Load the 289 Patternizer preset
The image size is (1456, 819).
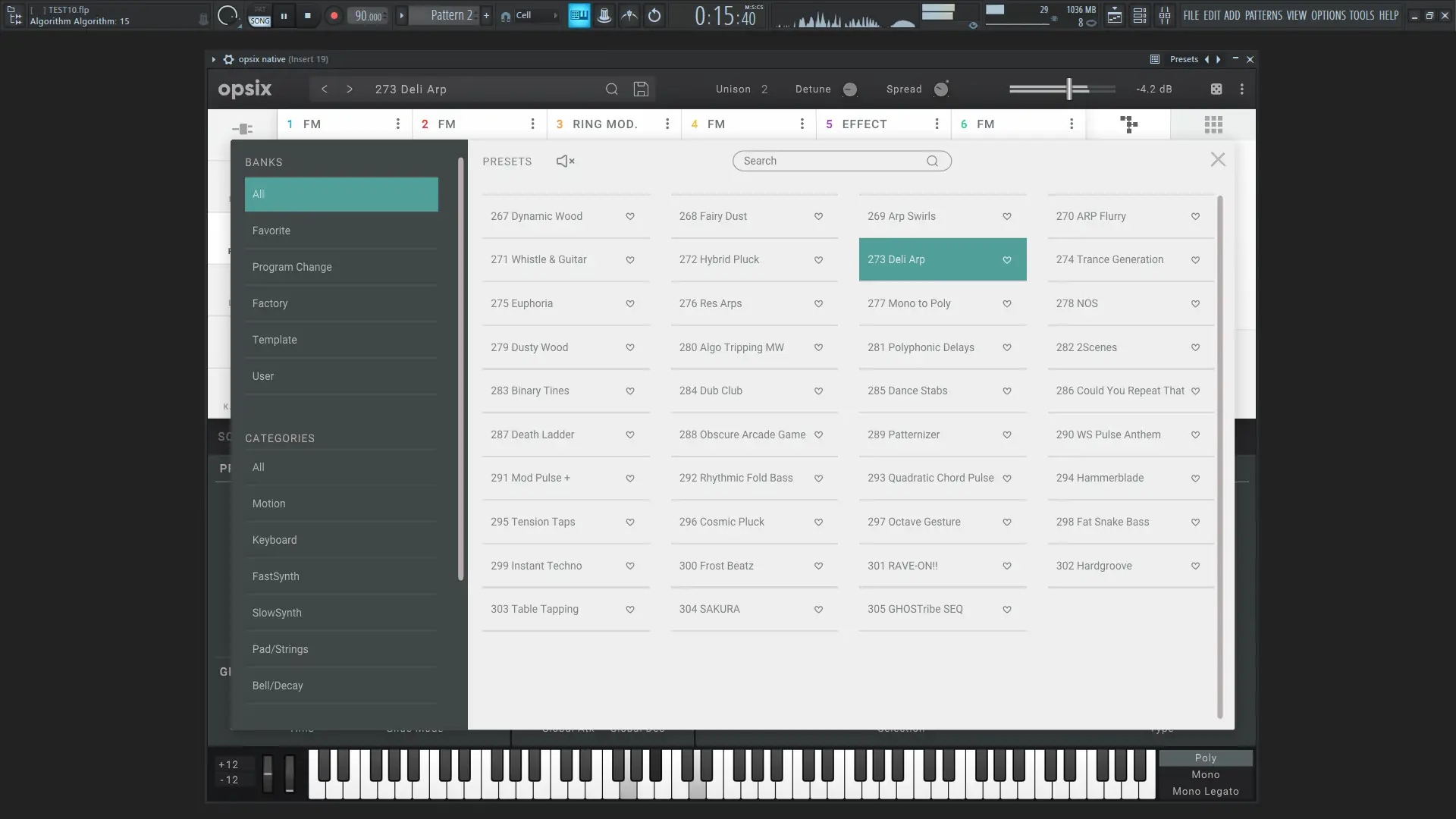point(903,435)
